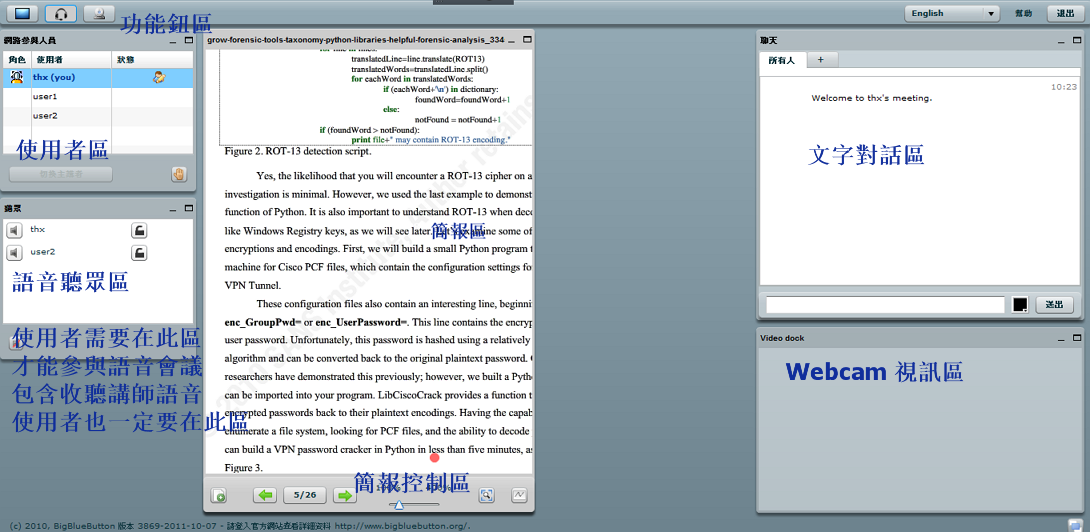Viewport: 1090px width, 532px height.
Task: Sort by the 使用者 column header
Action: pyautogui.click(x=72, y=60)
